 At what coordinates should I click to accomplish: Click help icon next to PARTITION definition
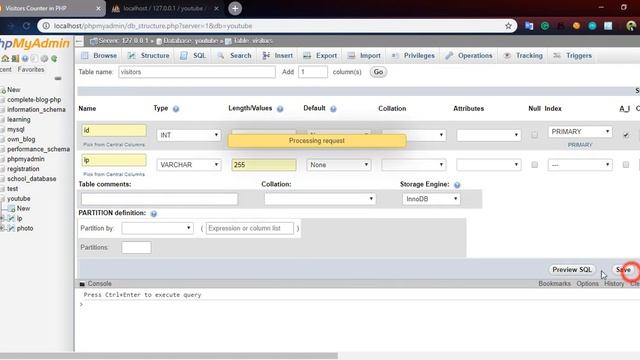click(153, 213)
